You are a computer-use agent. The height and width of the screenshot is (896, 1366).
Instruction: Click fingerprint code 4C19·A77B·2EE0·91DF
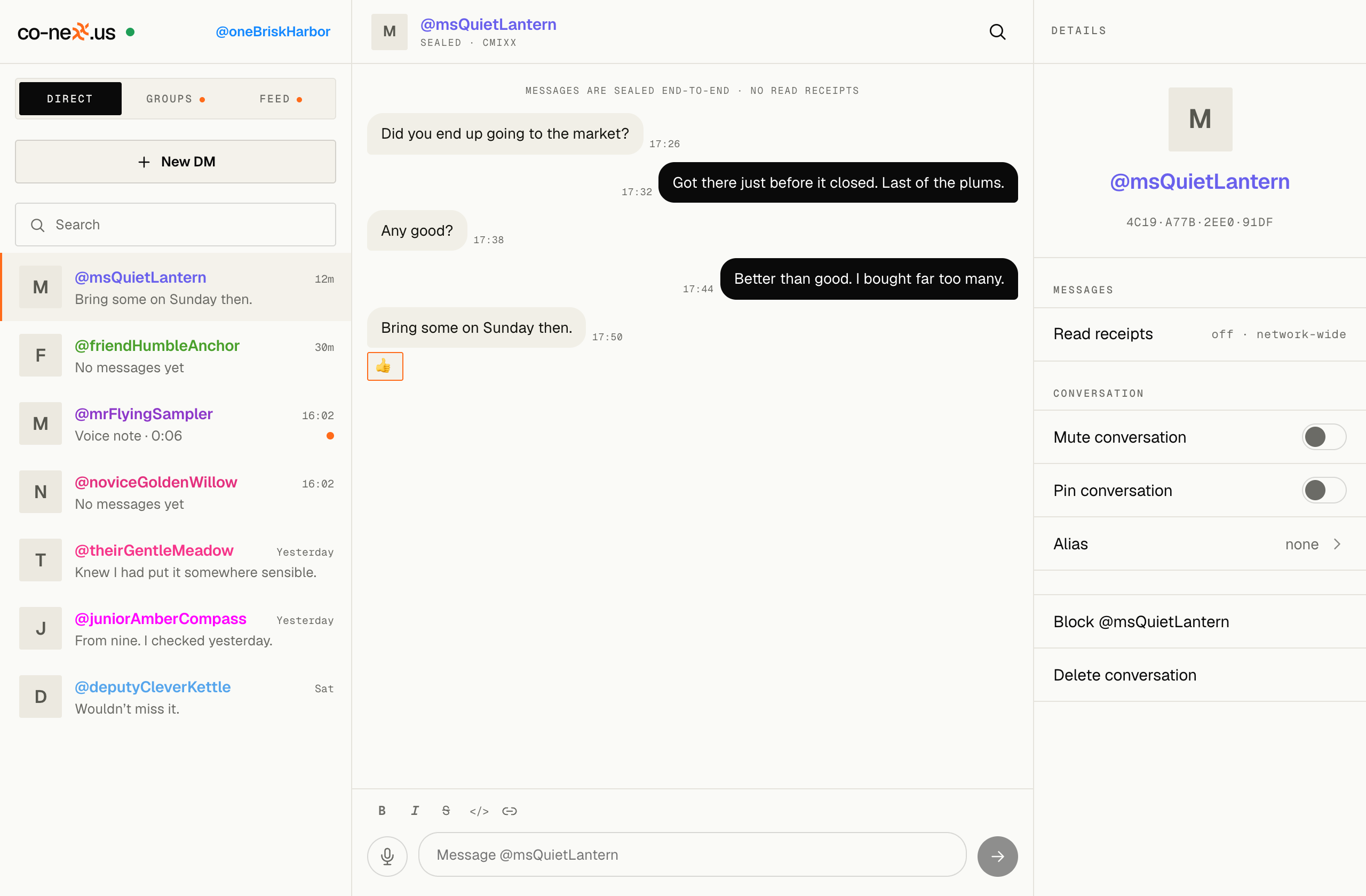point(1200,222)
